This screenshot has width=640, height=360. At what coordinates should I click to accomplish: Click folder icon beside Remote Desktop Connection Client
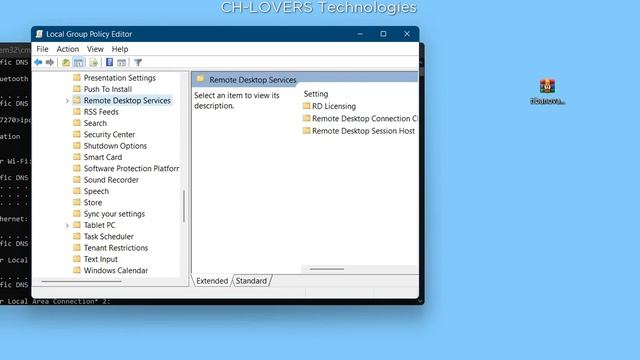[x=307, y=118]
